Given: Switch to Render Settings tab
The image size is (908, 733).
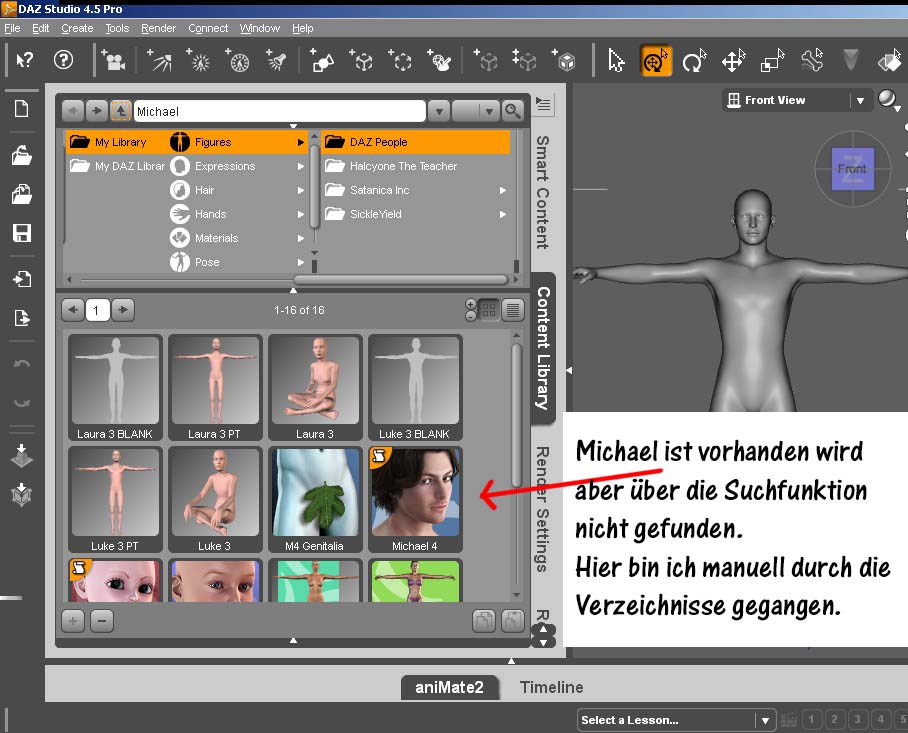Looking at the screenshot, I should (542, 510).
